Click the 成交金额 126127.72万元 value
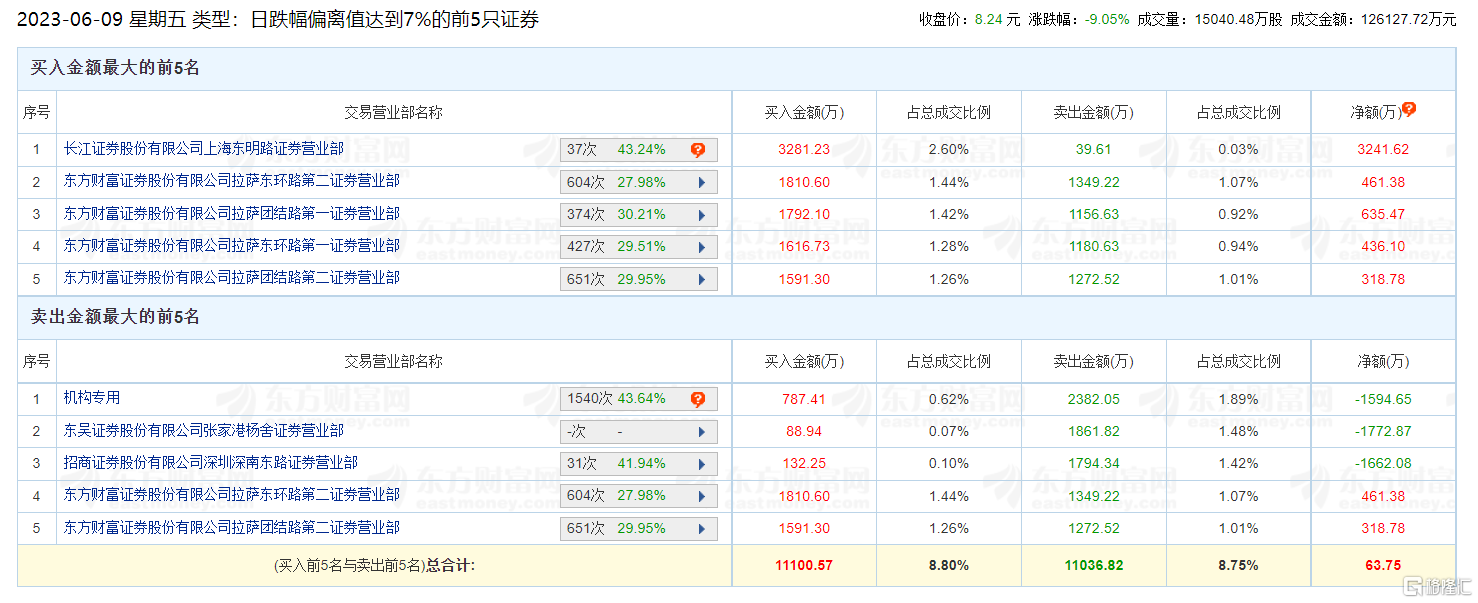Screen dimensions: 1478x603 click(x=1406, y=18)
